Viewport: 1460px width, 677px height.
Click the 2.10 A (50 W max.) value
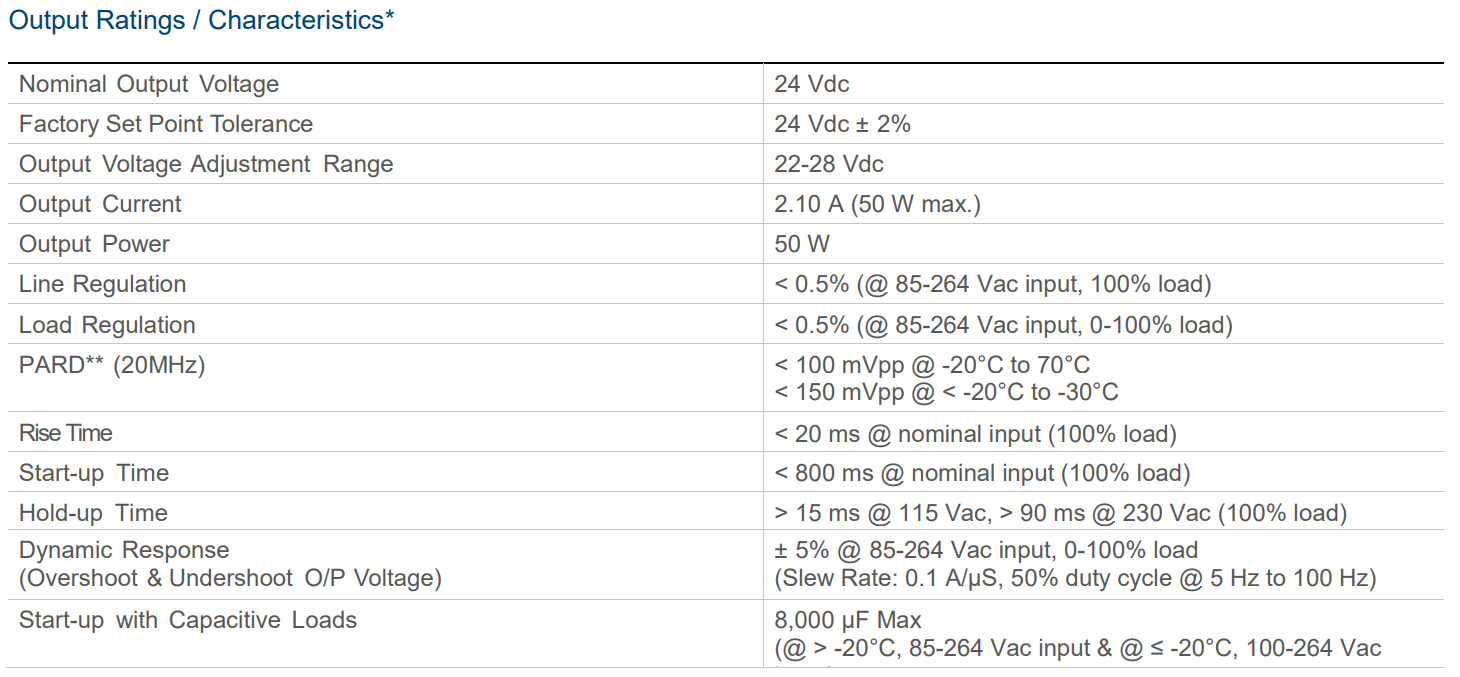point(877,204)
